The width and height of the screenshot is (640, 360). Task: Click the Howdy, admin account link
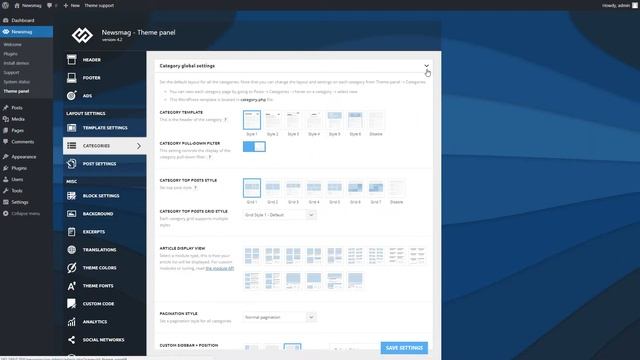click(x=619, y=5)
